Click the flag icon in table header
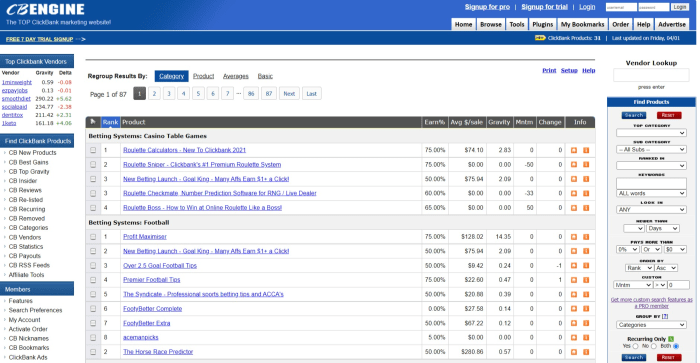Viewport: 700px width, 363px height. [93, 122]
